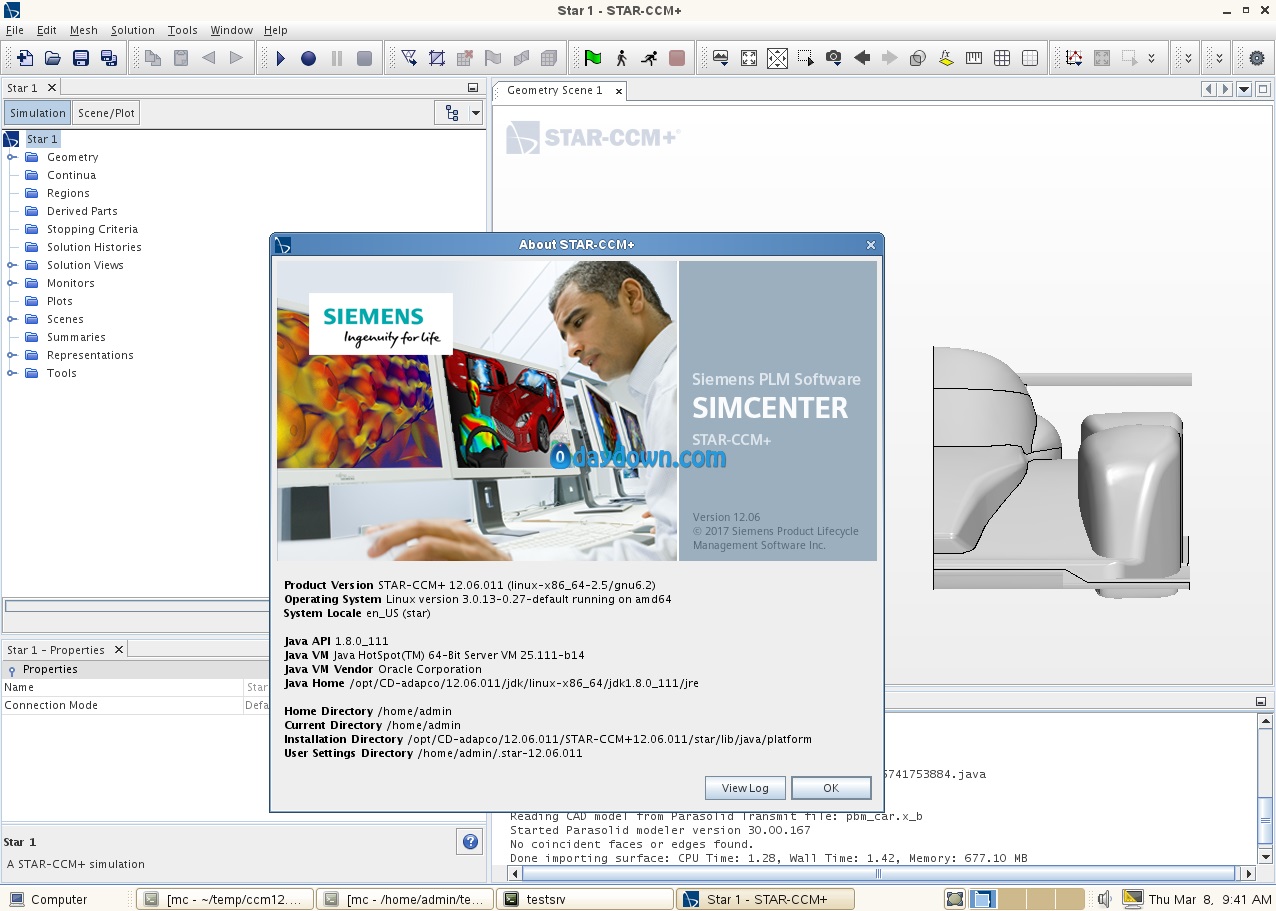Click the plot chart toolbar icon

pos(1074,58)
